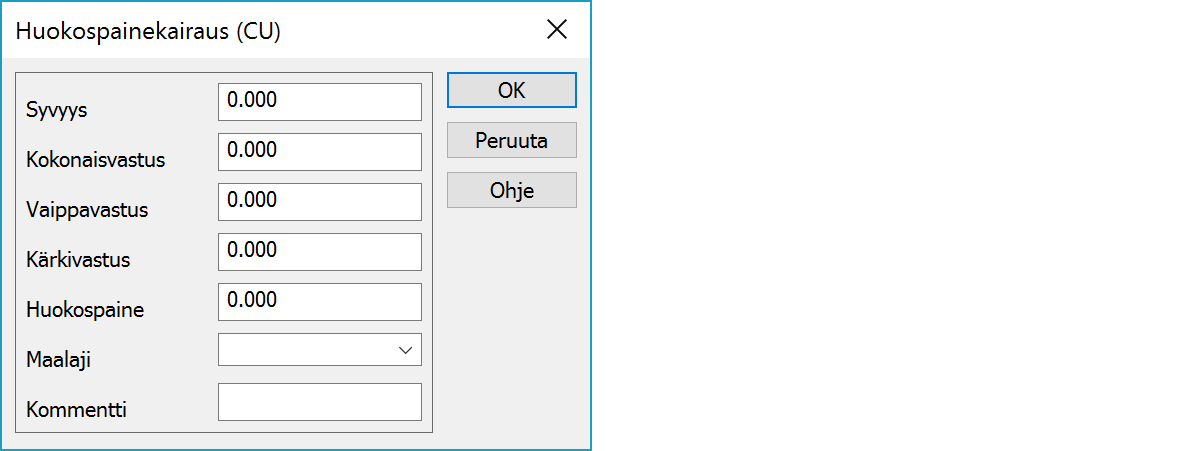Click the Huokospainekairaus (CU) title bar text

(148, 31)
